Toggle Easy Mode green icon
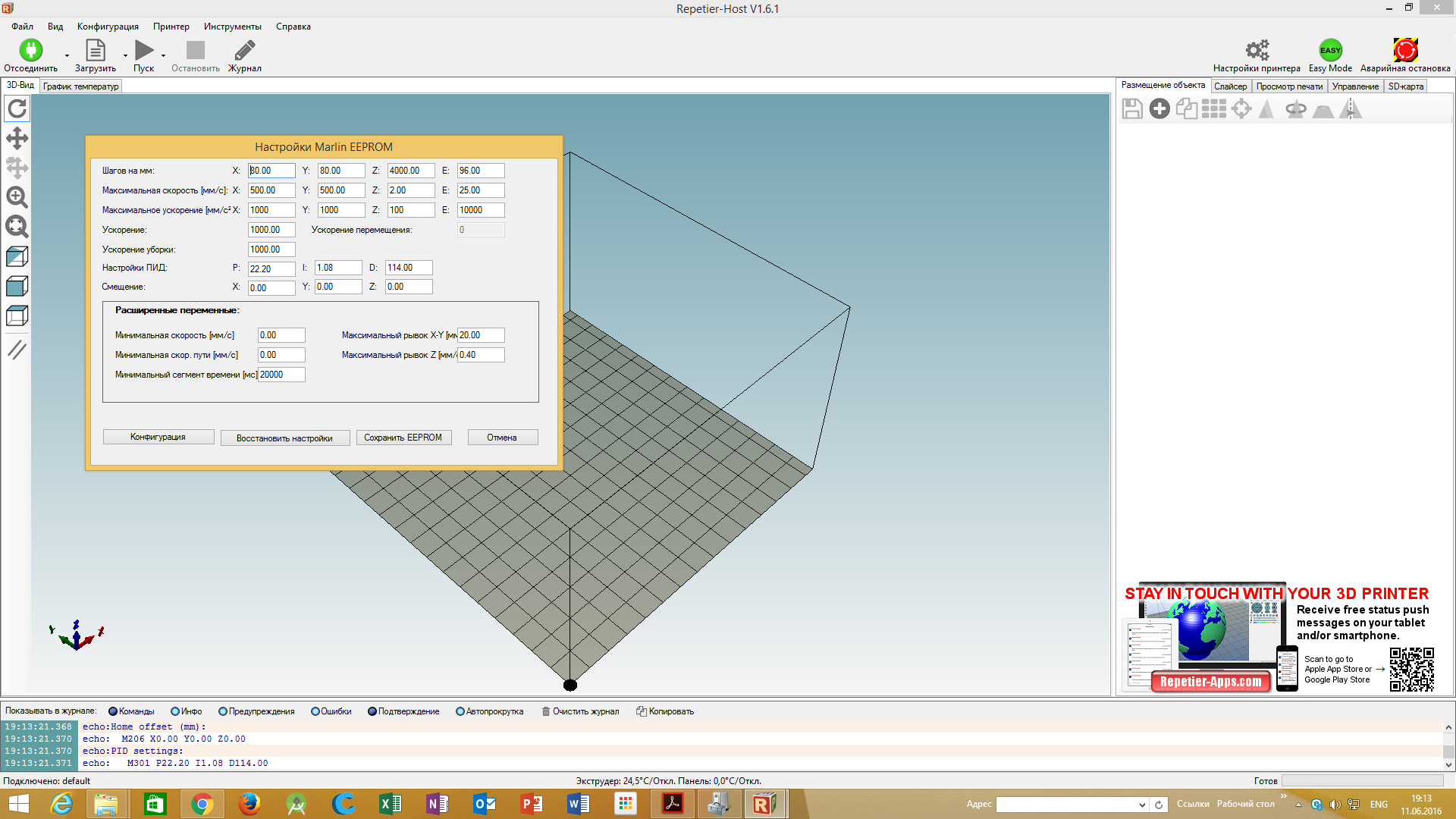 point(1330,51)
